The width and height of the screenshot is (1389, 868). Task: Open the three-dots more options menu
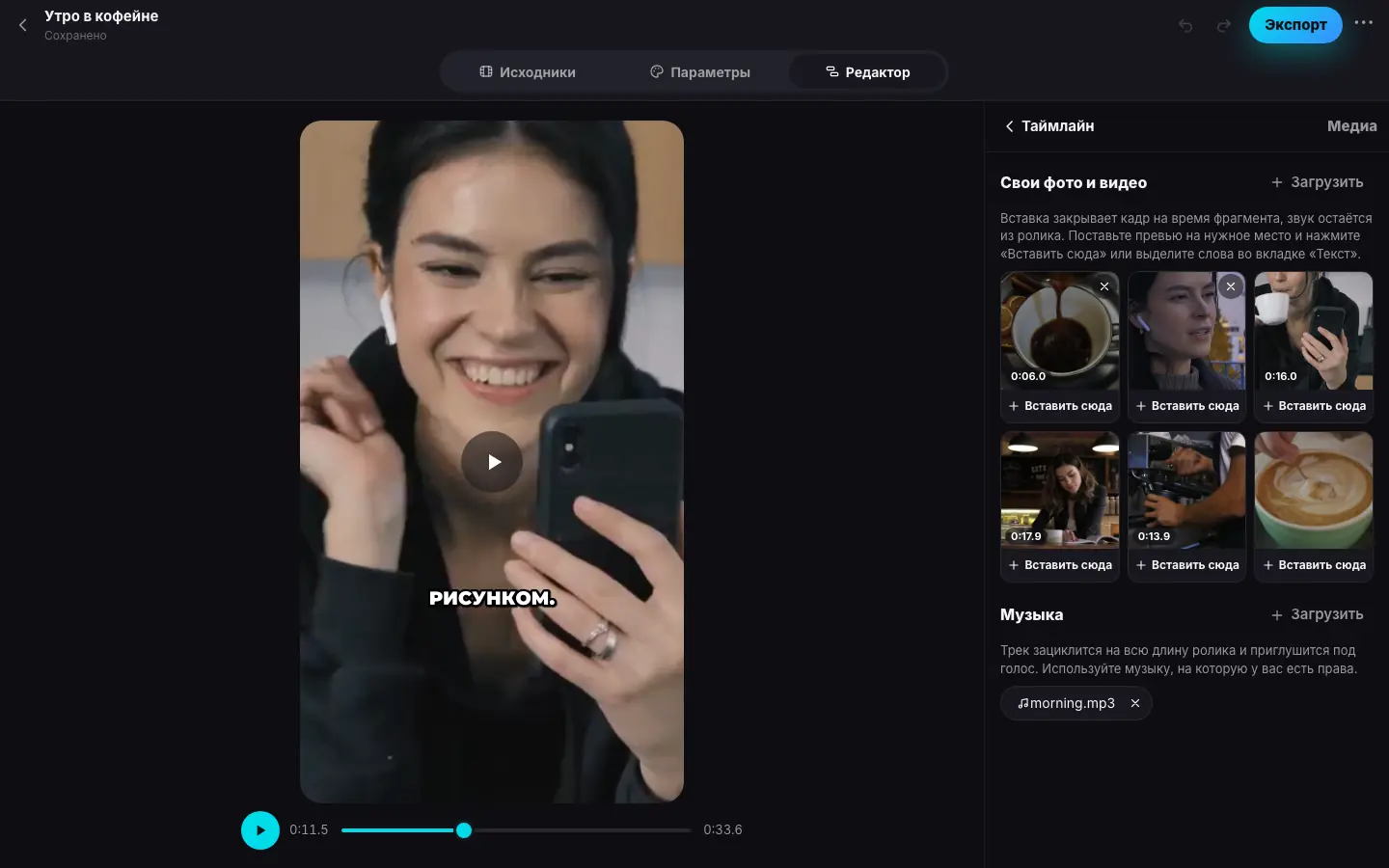[x=1363, y=23]
